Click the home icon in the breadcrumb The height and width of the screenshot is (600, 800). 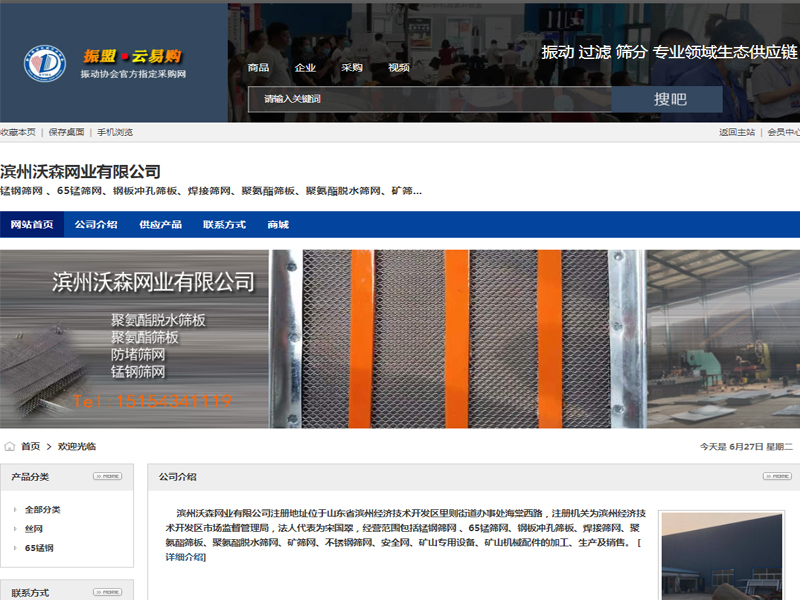(x=10, y=446)
